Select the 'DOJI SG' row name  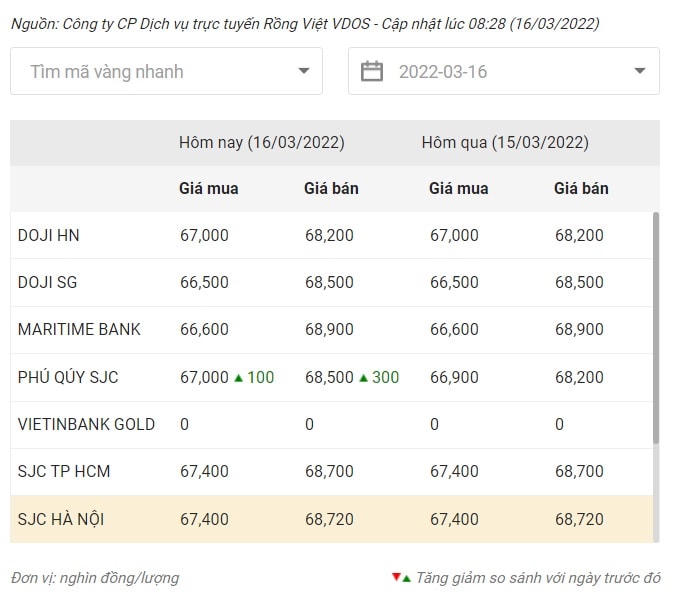click(47, 283)
